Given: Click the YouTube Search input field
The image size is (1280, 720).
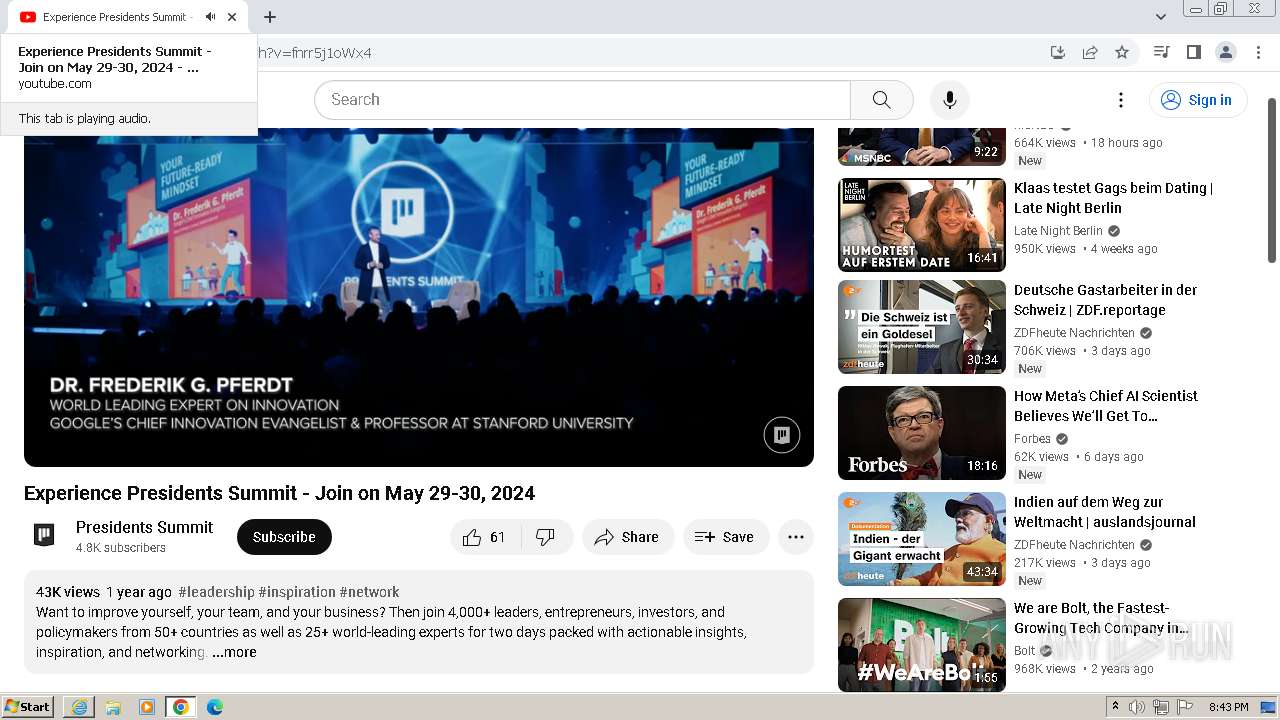Looking at the screenshot, I should pyautogui.click(x=582, y=100).
